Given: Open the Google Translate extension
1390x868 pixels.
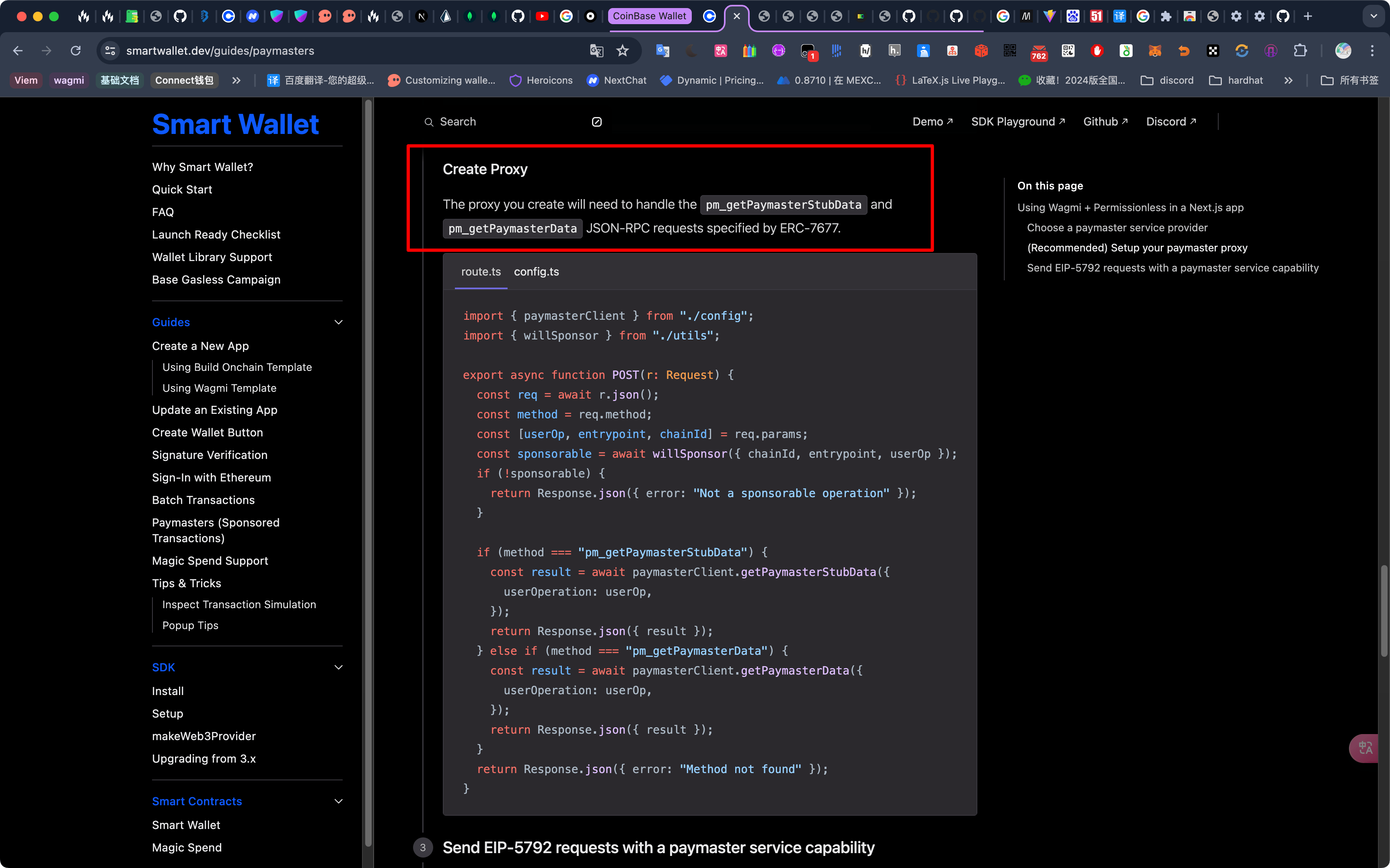Looking at the screenshot, I should coord(663,51).
